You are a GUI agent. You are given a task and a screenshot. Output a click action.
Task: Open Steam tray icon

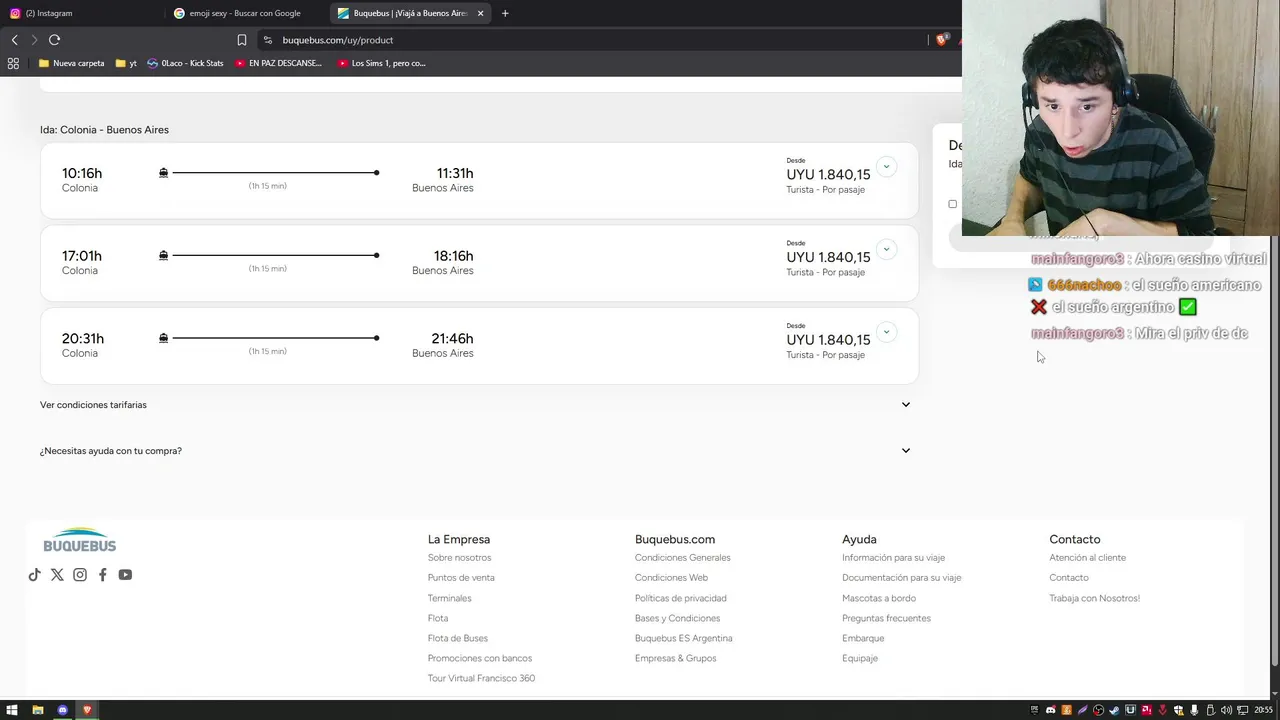(x=1114, y=710)
